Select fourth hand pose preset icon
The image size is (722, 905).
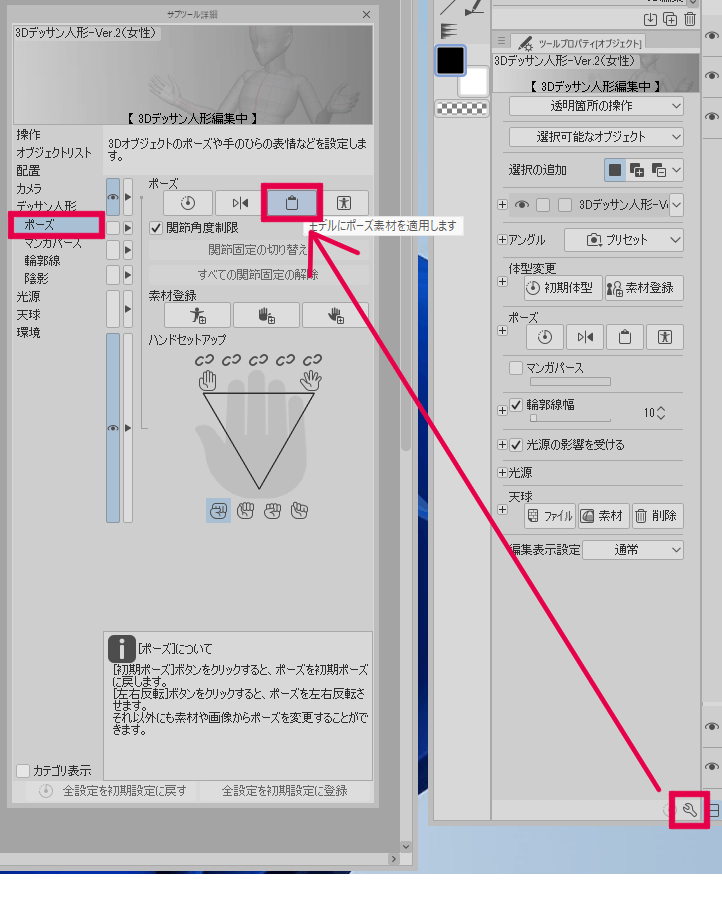click(x=300, y=511)
